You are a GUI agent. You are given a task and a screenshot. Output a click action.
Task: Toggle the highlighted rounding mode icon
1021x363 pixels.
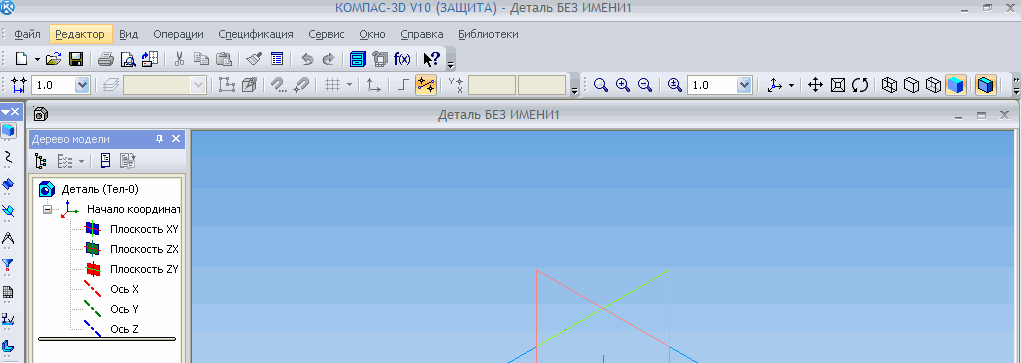pos(426,85)
